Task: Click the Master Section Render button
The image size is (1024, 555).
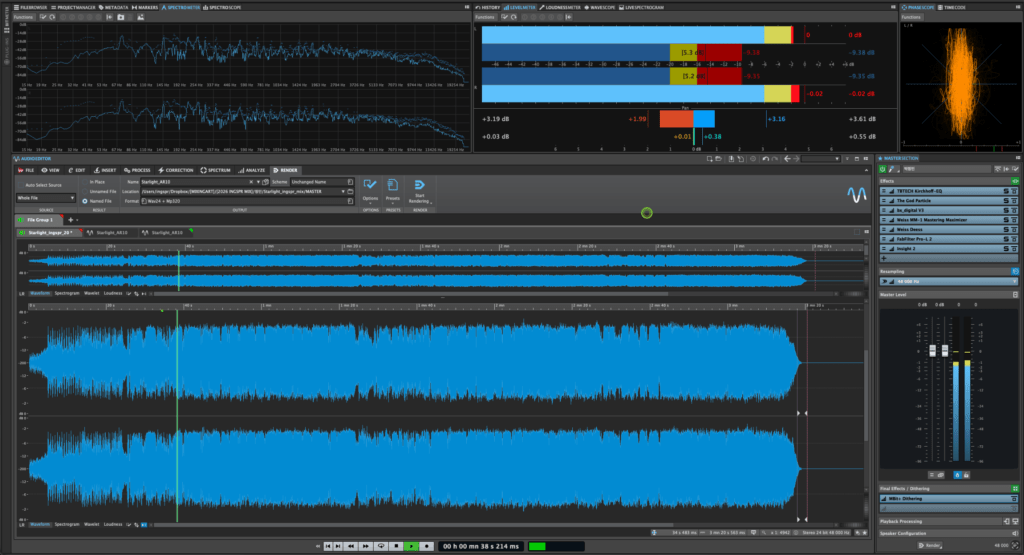Action: pyautogui.click(x=930, y=546)
